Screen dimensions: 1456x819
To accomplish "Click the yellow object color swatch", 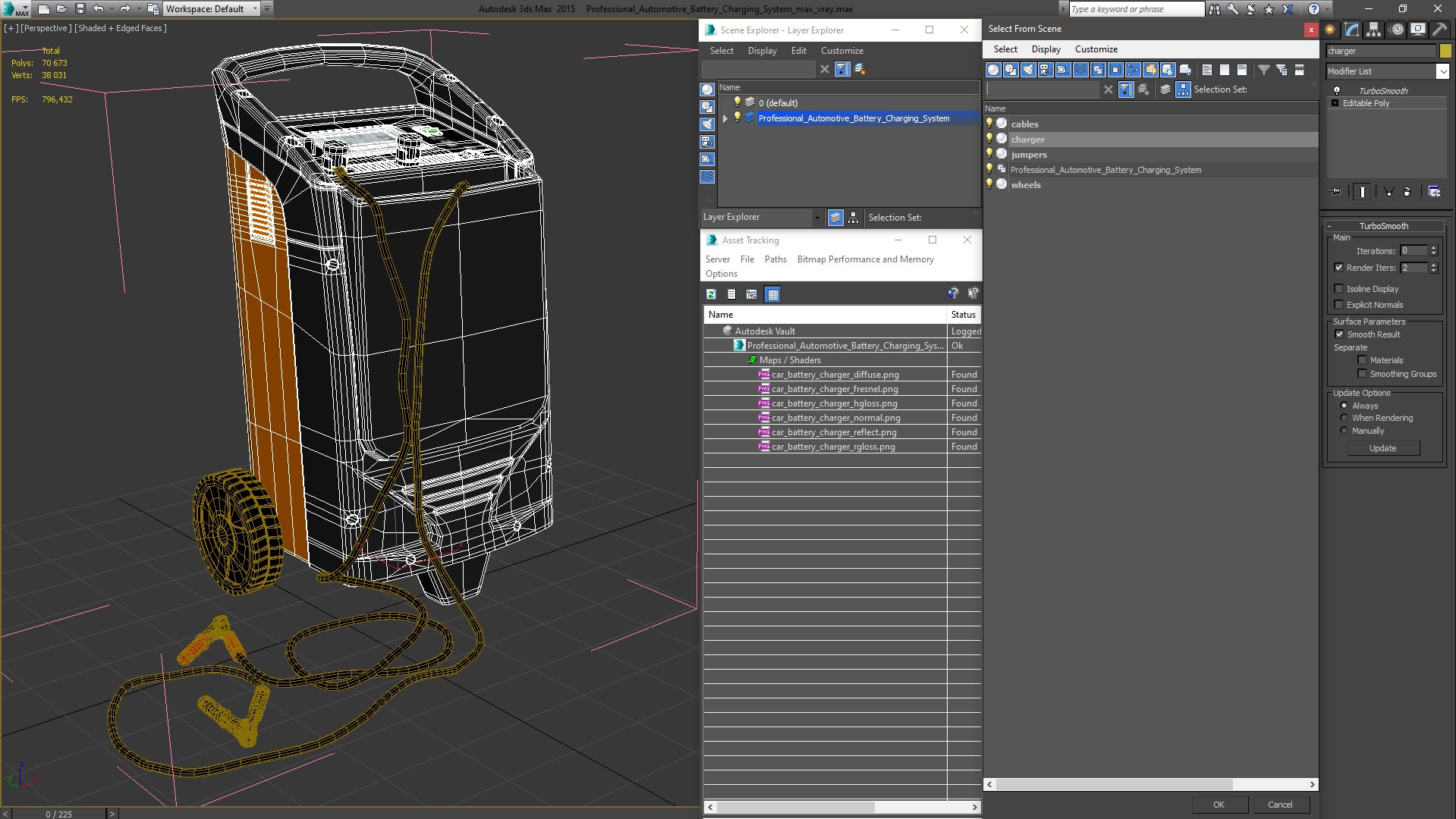I will [x=1445, y=51].
